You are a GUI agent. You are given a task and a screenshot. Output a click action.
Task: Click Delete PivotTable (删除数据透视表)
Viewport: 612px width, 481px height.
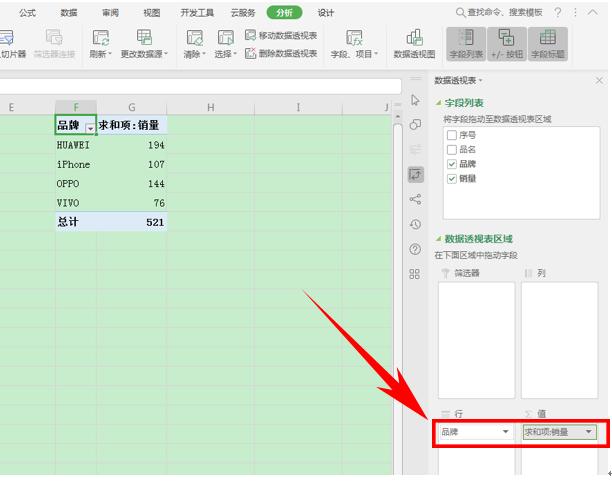click(x=281, y=53)
